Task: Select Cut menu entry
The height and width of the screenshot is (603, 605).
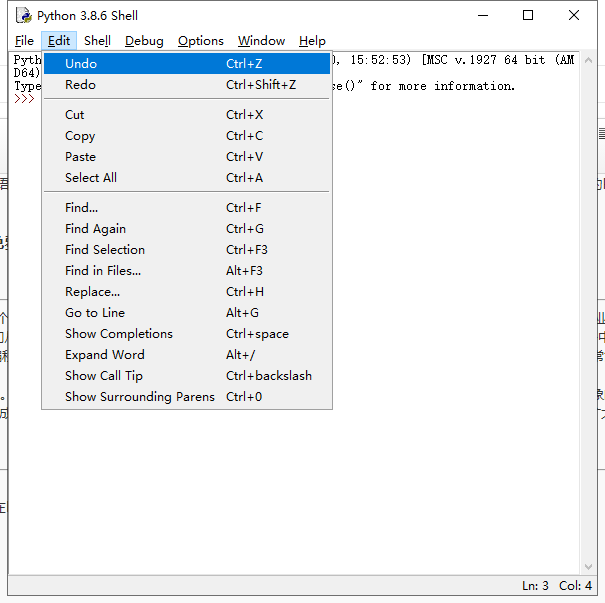Action: 187,115
